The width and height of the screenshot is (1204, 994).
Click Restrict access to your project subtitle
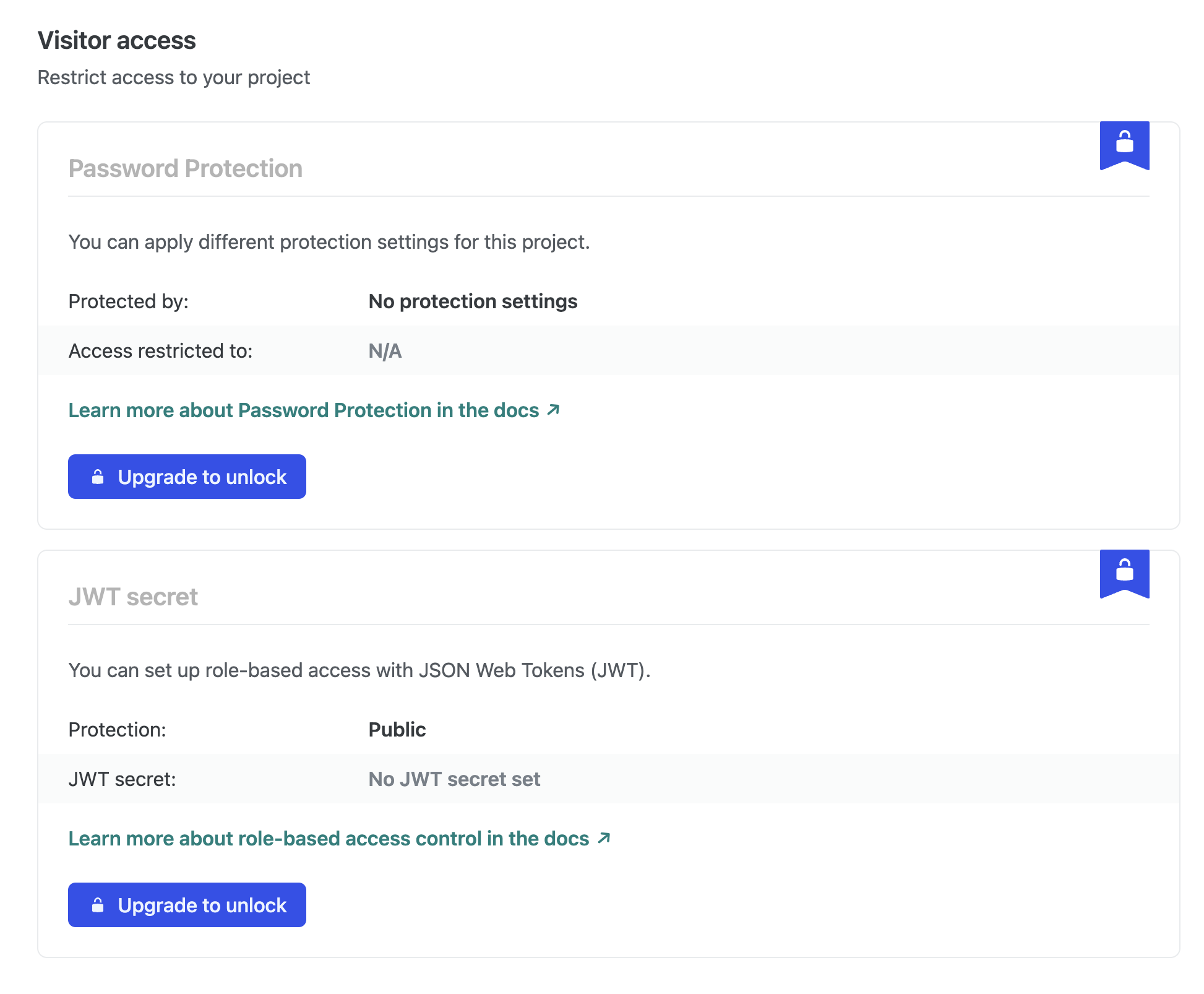(x=173, y=77)
